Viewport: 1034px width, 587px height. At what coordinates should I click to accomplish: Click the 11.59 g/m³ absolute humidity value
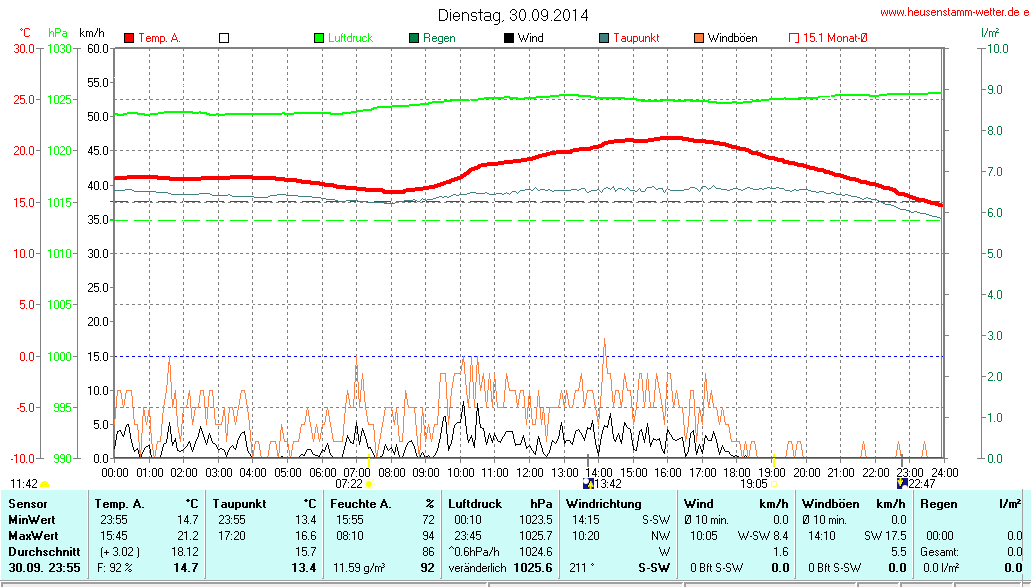coord(359,568)
